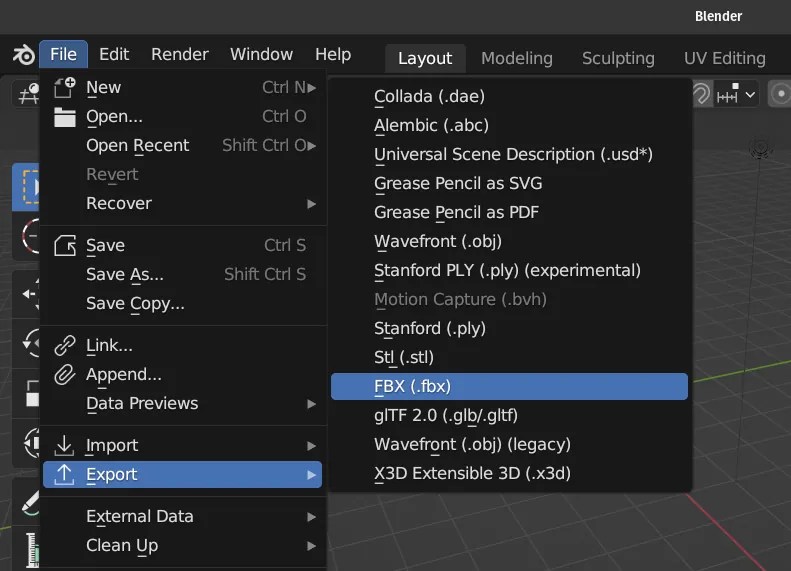The width and height of the screenshot is (791, 571).
Task: Open the Render menu
Action: click(x=180, y=54)
